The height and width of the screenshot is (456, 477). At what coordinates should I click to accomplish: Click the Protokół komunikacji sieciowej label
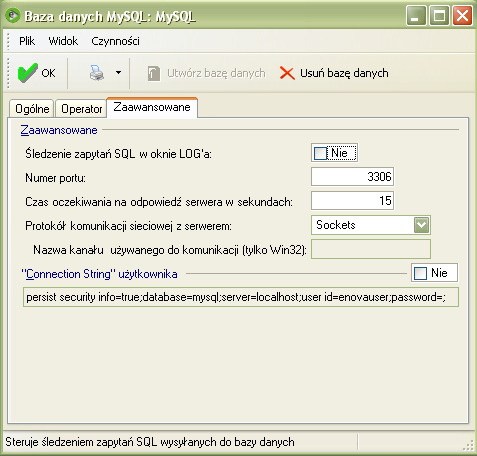(128, 226)
